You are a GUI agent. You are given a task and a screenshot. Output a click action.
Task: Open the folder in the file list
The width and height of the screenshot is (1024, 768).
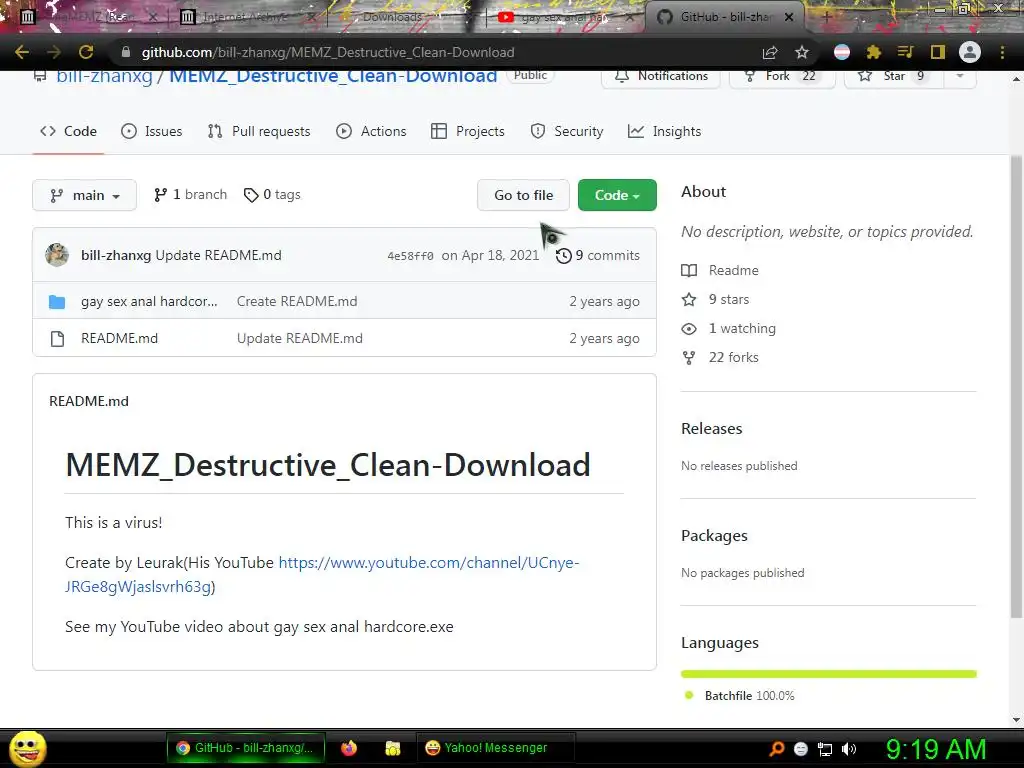[149, 302]
